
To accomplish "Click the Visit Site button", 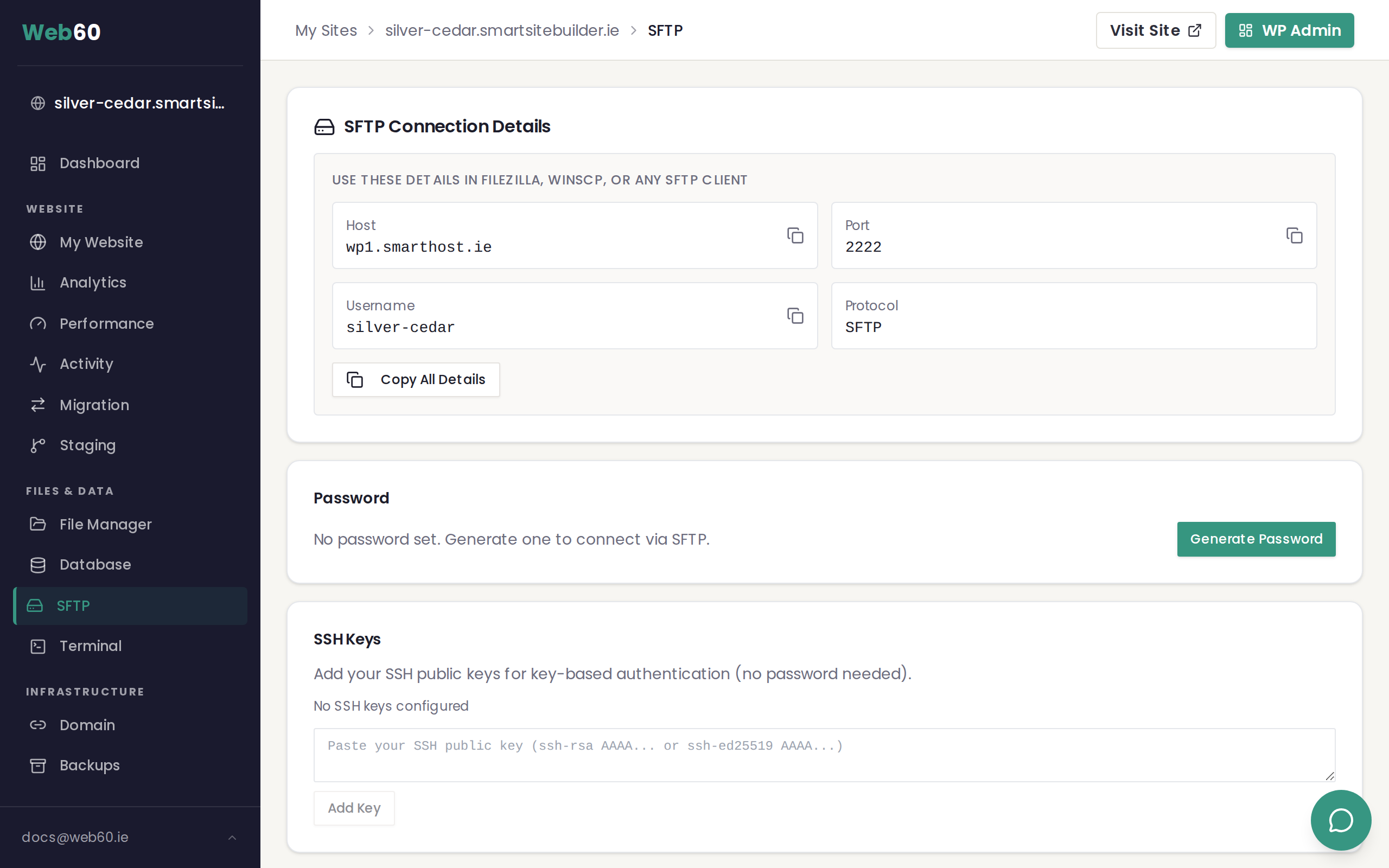I will pyautogui.click(x=1155, y=30).
